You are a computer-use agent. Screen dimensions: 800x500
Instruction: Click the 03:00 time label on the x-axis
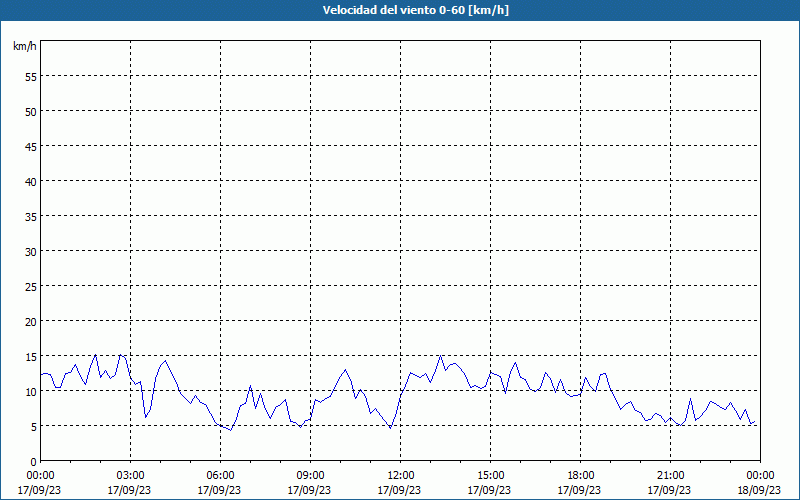tap(130, 475)
